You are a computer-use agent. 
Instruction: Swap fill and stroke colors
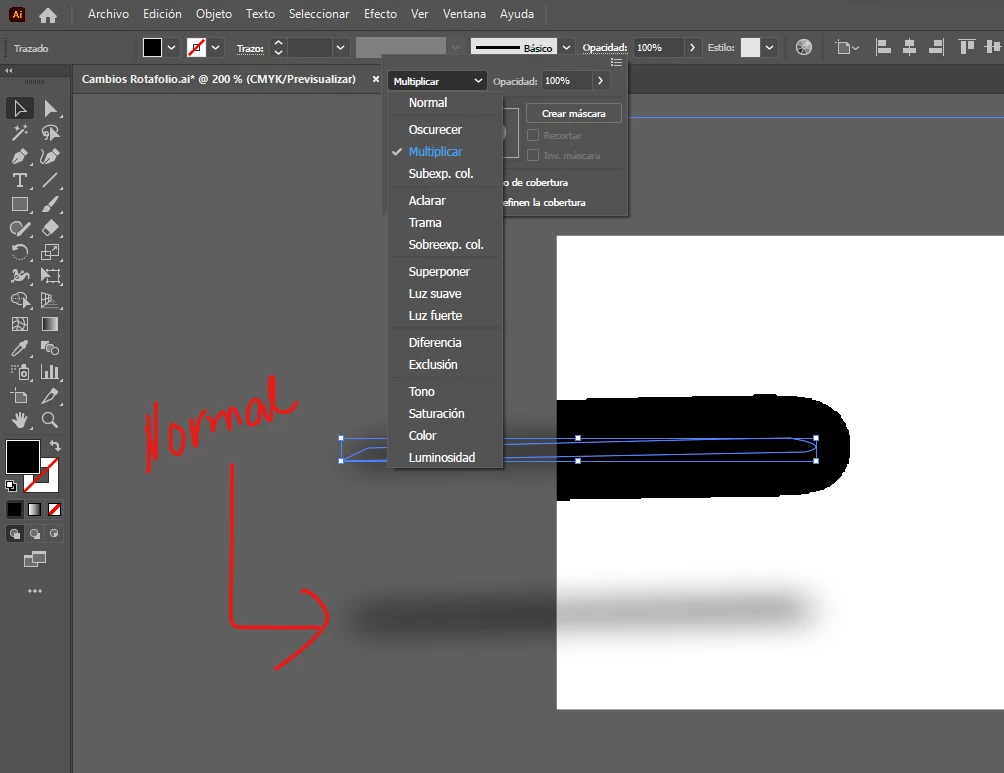click(55, 445)
